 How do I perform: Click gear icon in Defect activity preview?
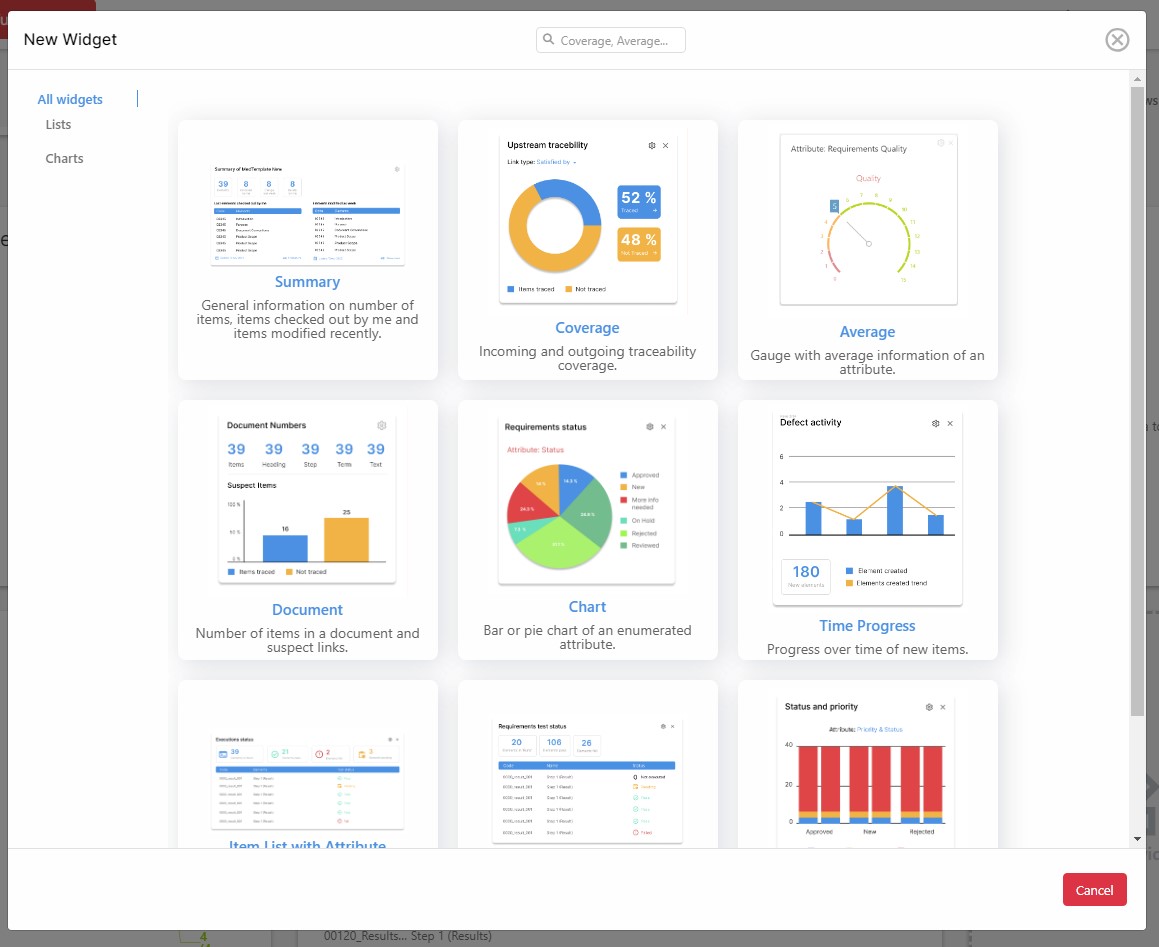tap(936, 424)
